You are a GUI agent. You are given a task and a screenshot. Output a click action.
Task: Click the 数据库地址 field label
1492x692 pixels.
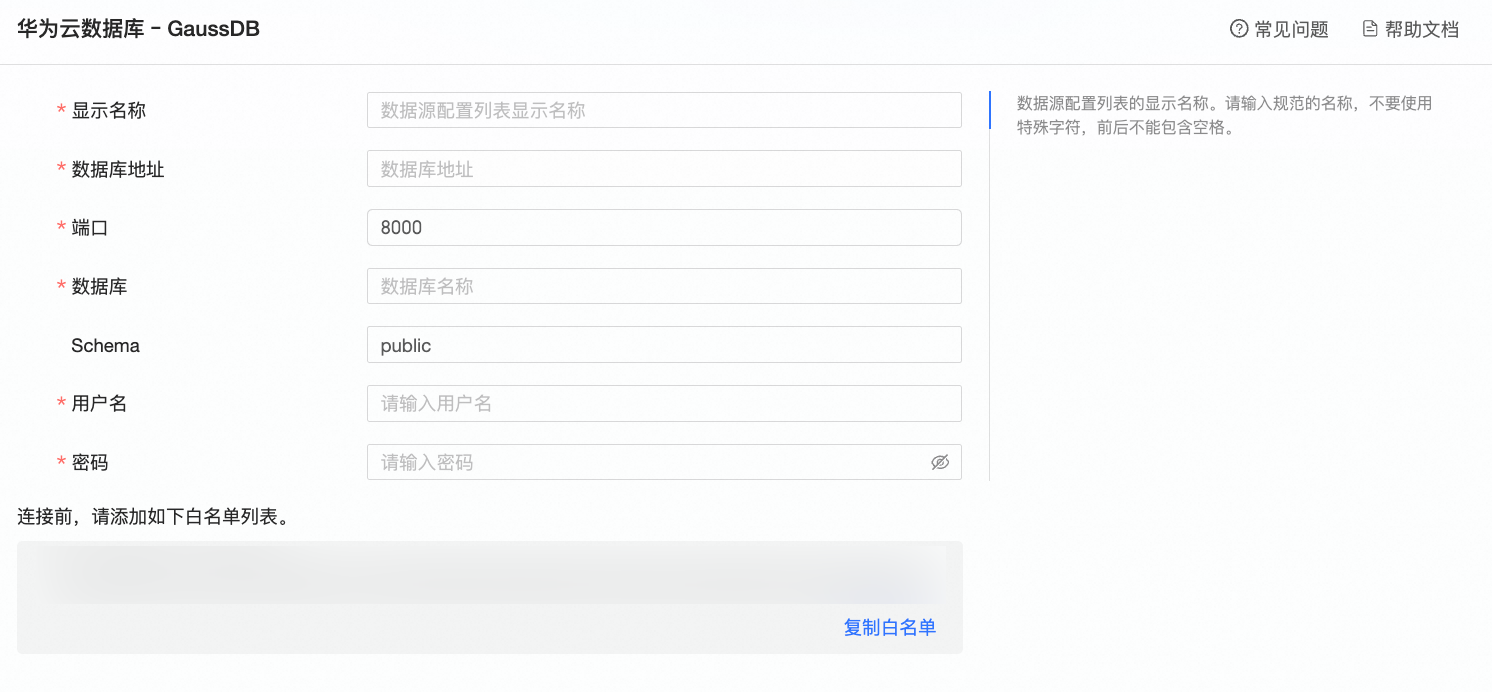118,169
